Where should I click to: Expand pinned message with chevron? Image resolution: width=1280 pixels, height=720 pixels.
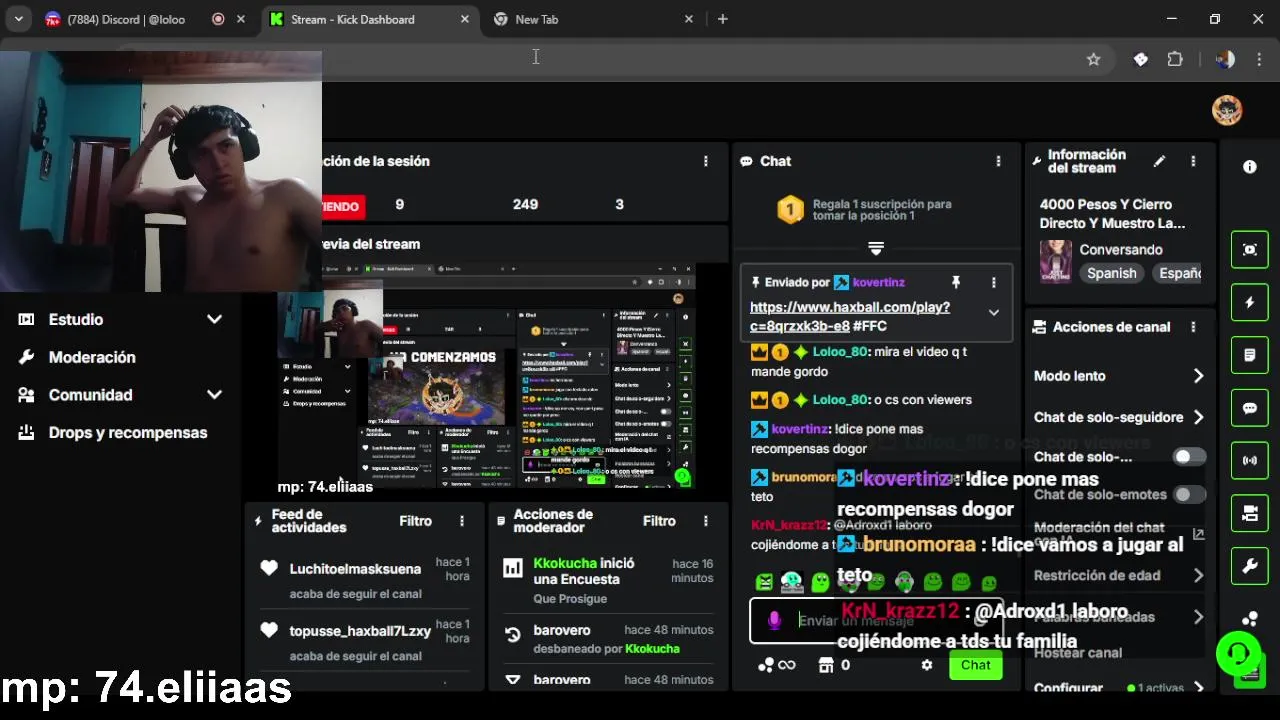click(x=993, y=313)
